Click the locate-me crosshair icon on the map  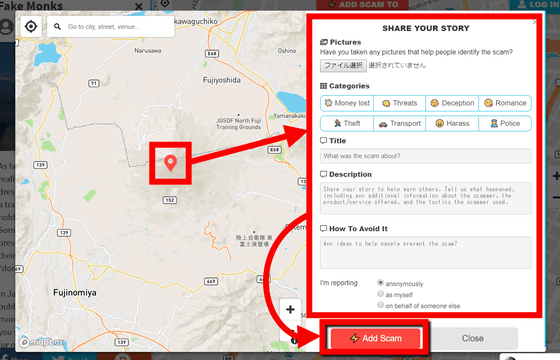31,26
